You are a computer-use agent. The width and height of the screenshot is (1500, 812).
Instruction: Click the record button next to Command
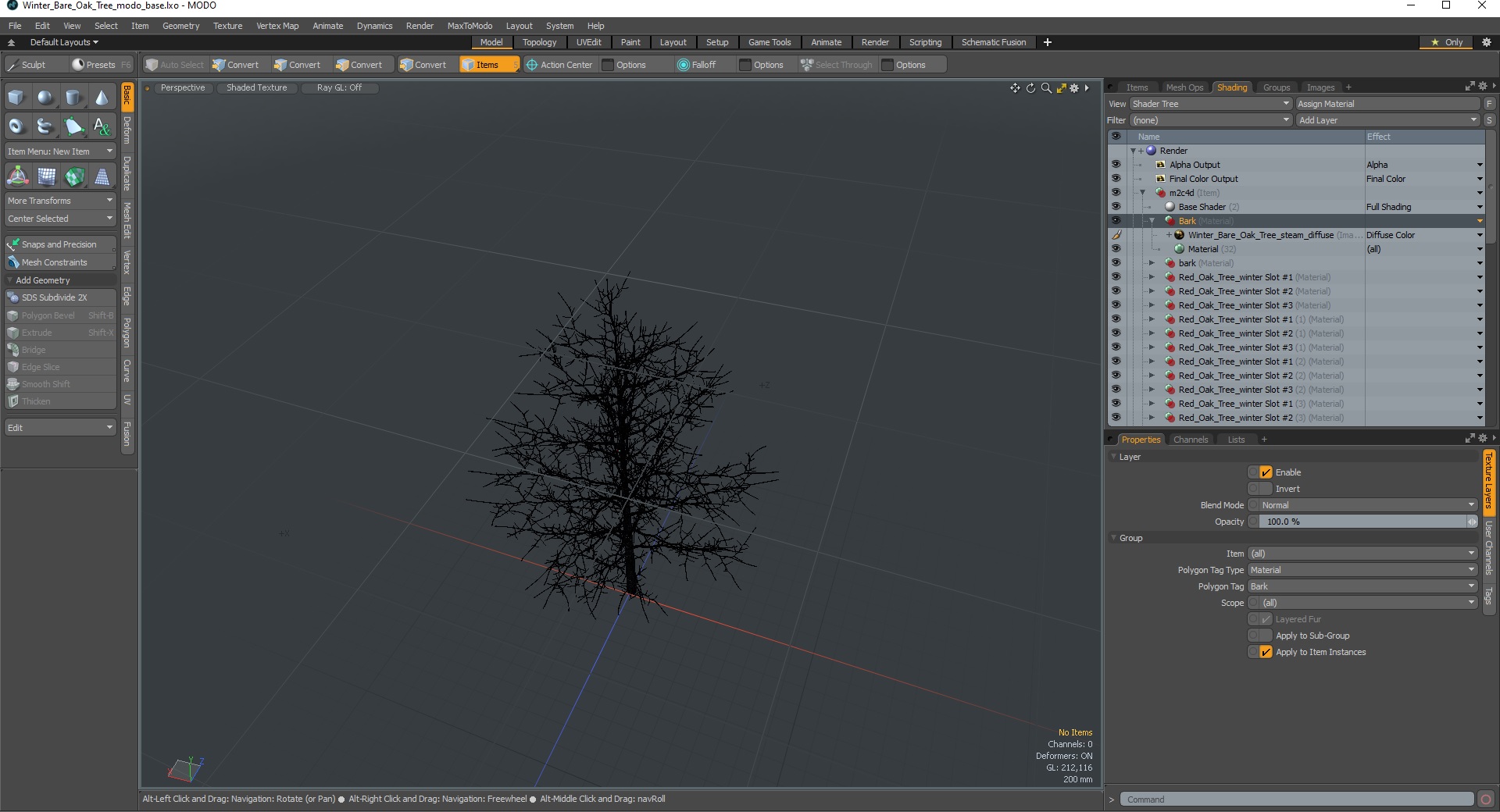click(x=1485, y=799)
